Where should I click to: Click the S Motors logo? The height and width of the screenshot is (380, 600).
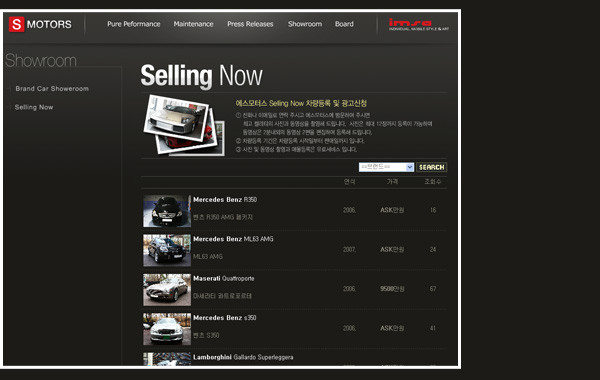coord(40,24)
